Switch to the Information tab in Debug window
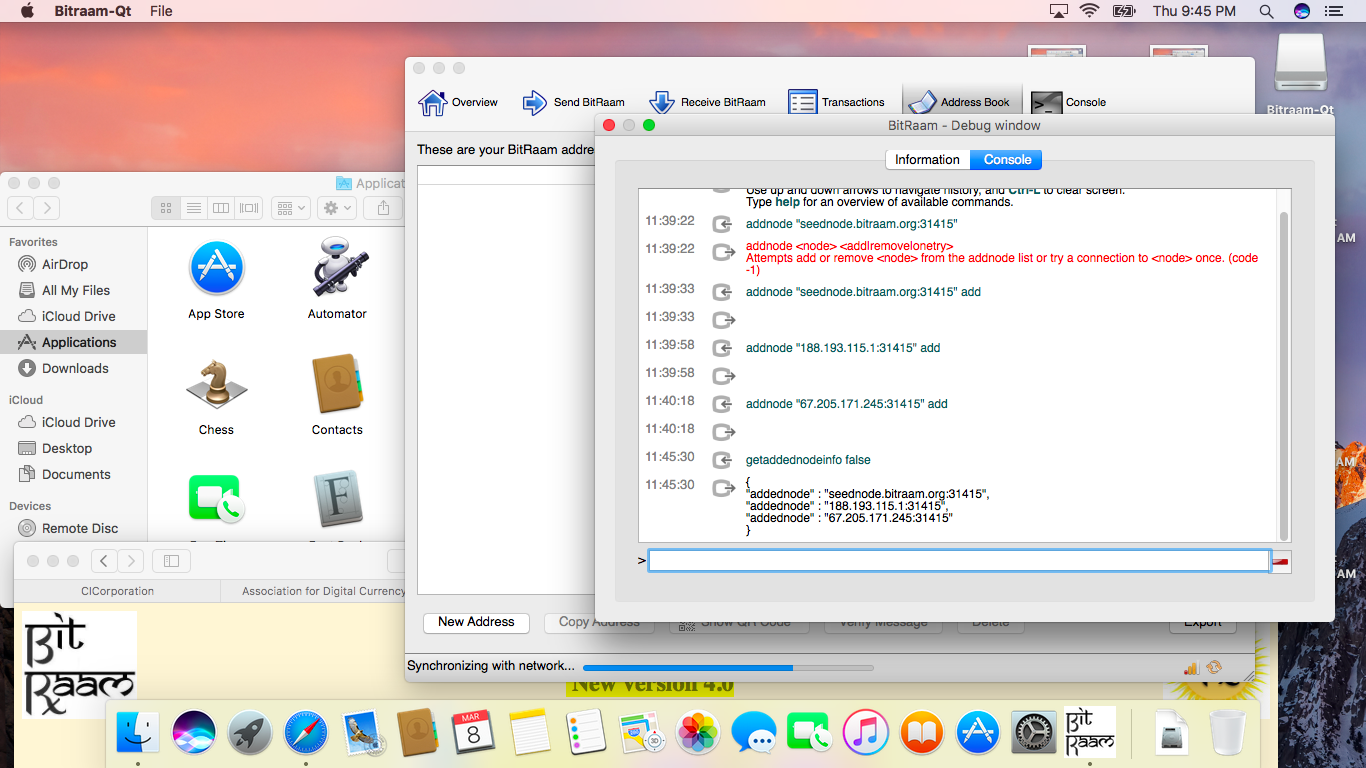This screenshot has height=768, width=1366. [x=926, y=160]
